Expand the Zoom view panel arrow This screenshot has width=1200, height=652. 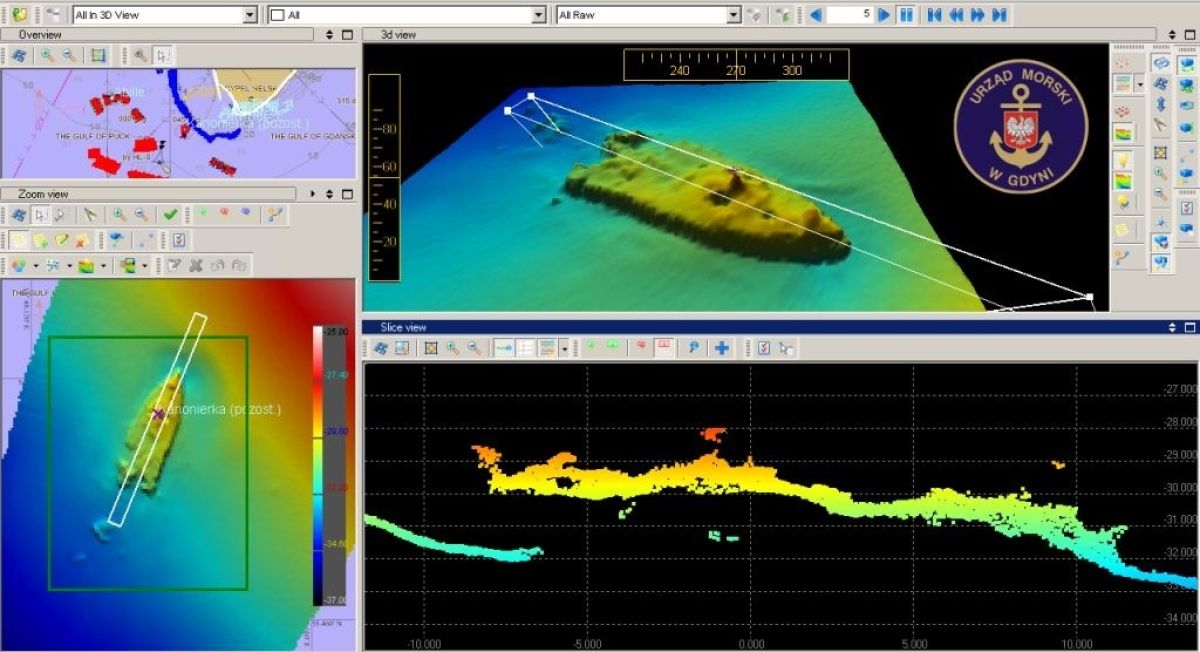(x=313, y=194)
